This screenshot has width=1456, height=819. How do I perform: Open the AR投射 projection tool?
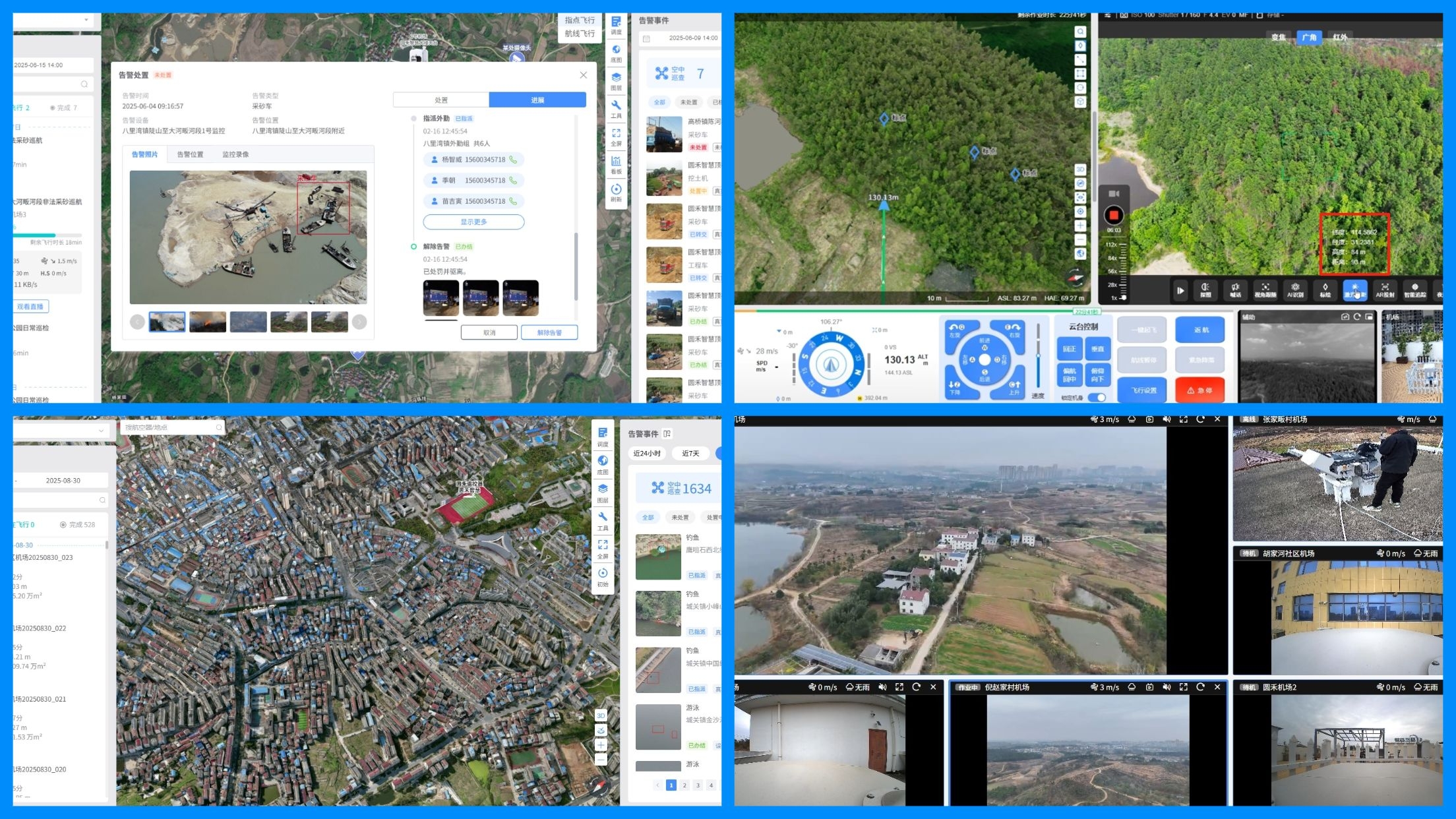1385,289
